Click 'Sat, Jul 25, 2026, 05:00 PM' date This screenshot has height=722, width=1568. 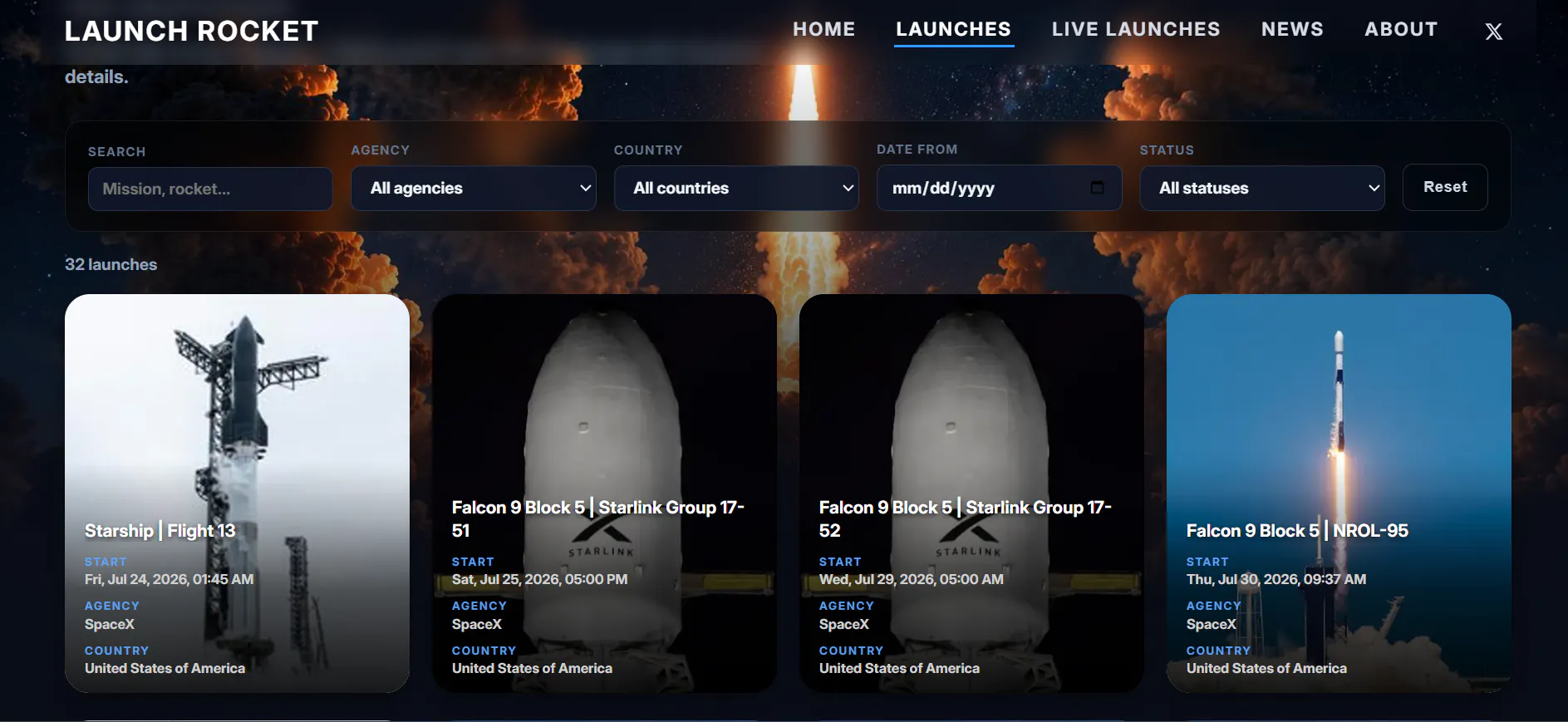tap(539, 579)
